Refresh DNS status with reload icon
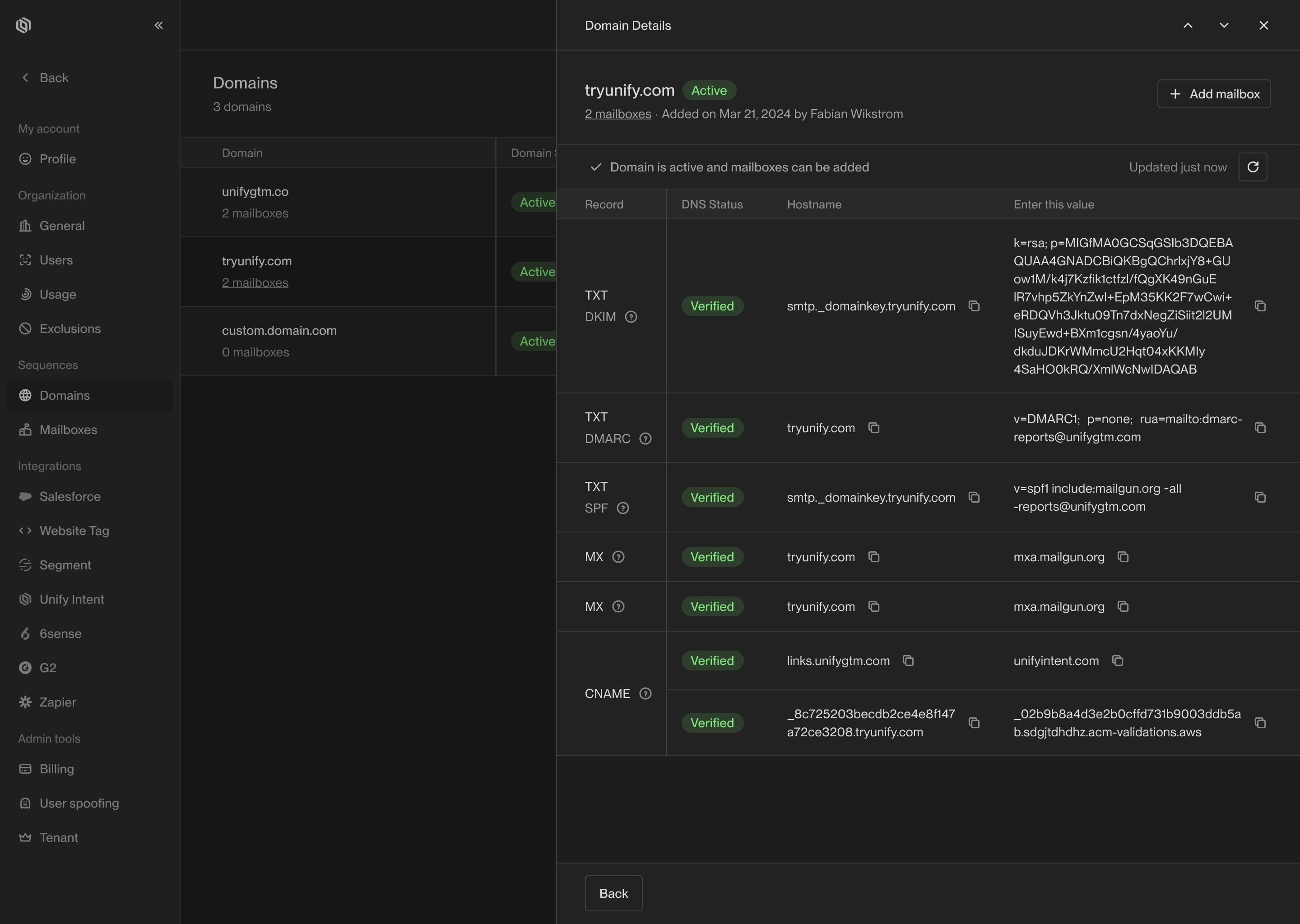 coord(1253,166)
